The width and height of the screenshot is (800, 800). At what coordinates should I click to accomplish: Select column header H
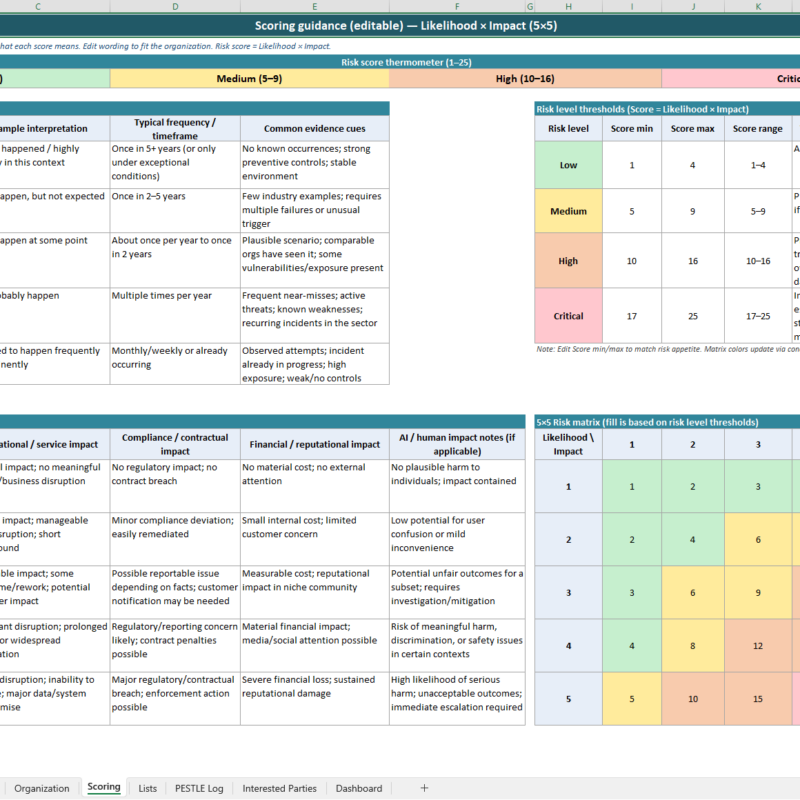[568, 6]
